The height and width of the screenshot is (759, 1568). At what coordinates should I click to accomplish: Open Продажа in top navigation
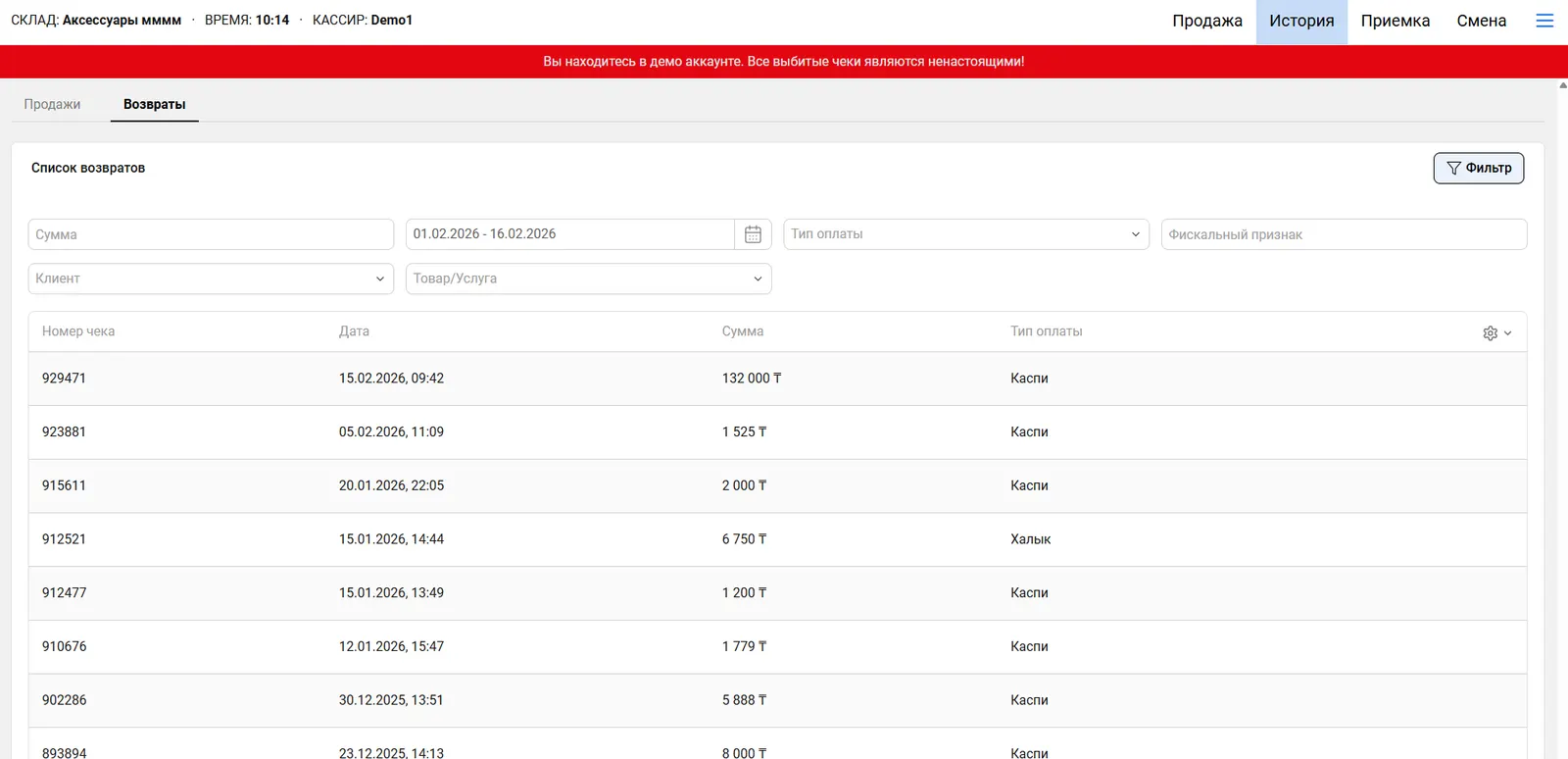[1206, 21]
